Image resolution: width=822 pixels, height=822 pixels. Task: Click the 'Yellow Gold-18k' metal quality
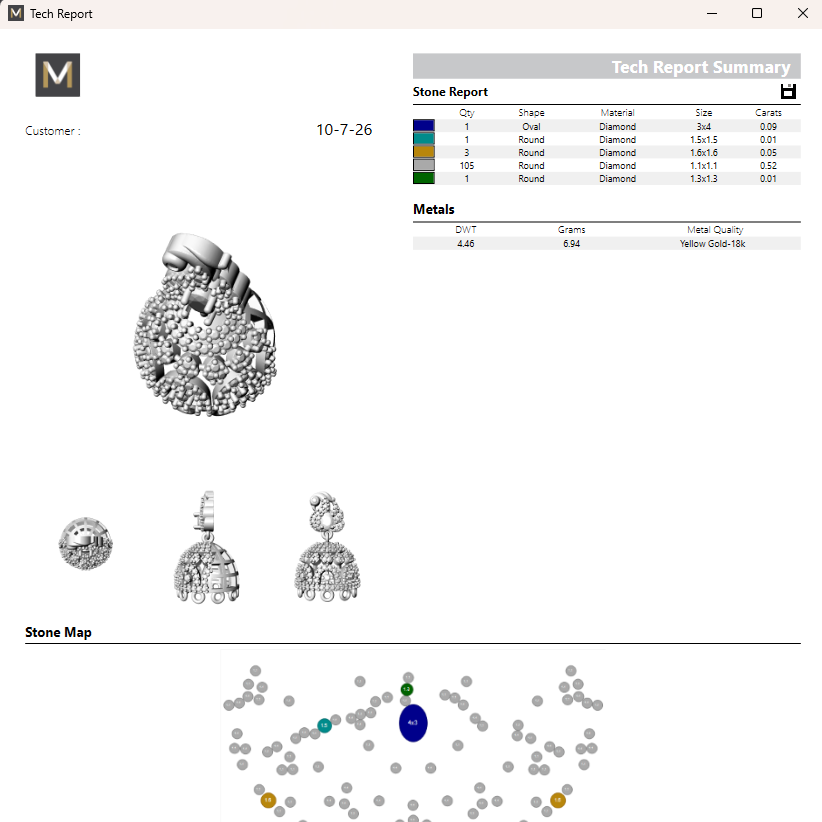(712, 244)
